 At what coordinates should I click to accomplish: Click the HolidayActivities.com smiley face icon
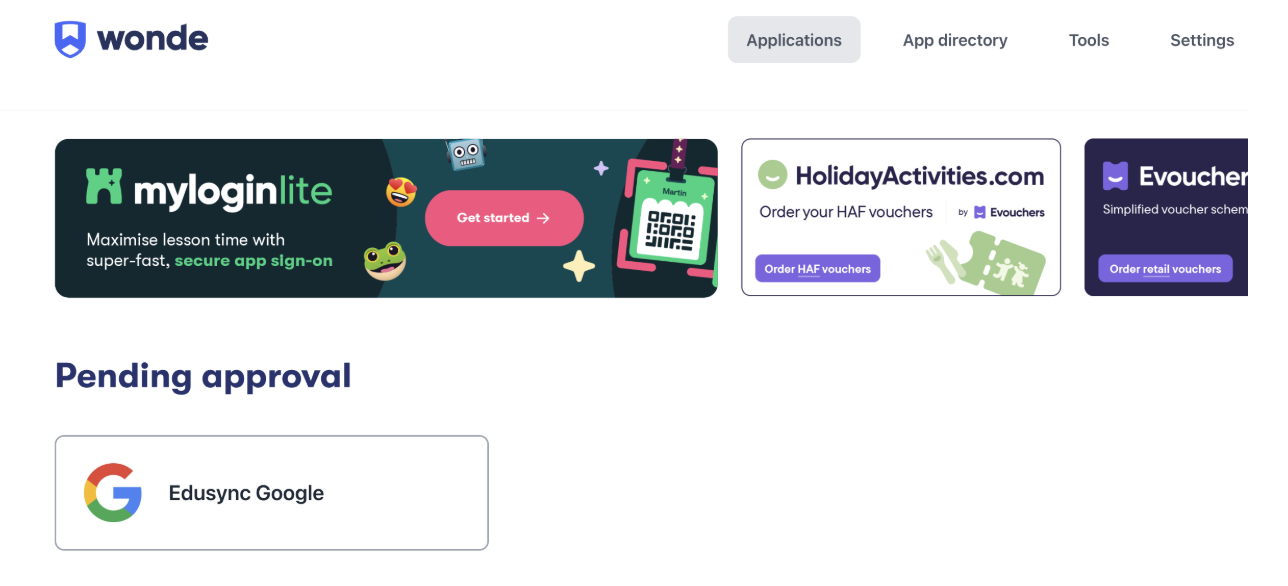(772, 173)
